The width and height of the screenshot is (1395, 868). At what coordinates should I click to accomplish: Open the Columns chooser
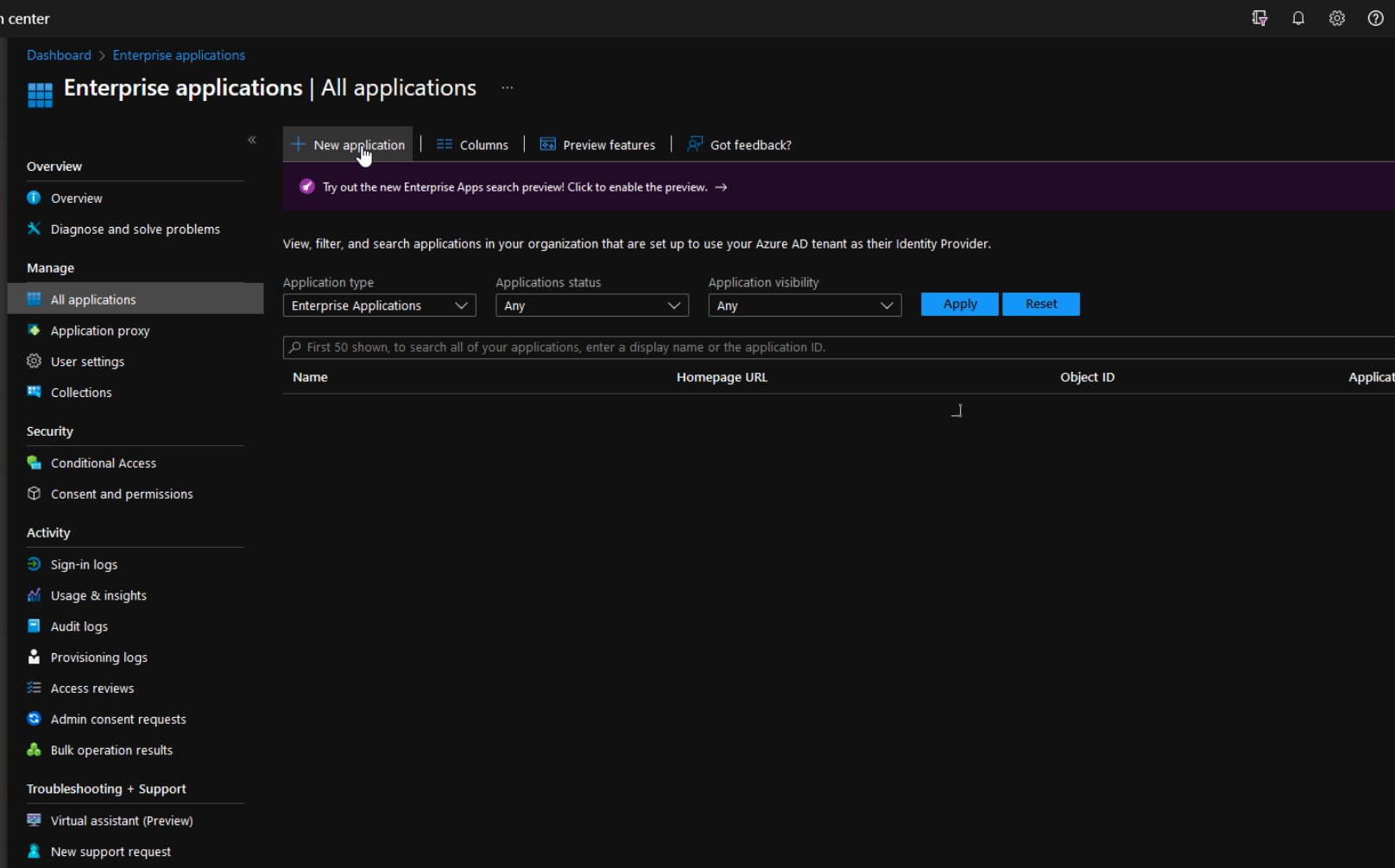pyautogui.click(x=472, y=145)
